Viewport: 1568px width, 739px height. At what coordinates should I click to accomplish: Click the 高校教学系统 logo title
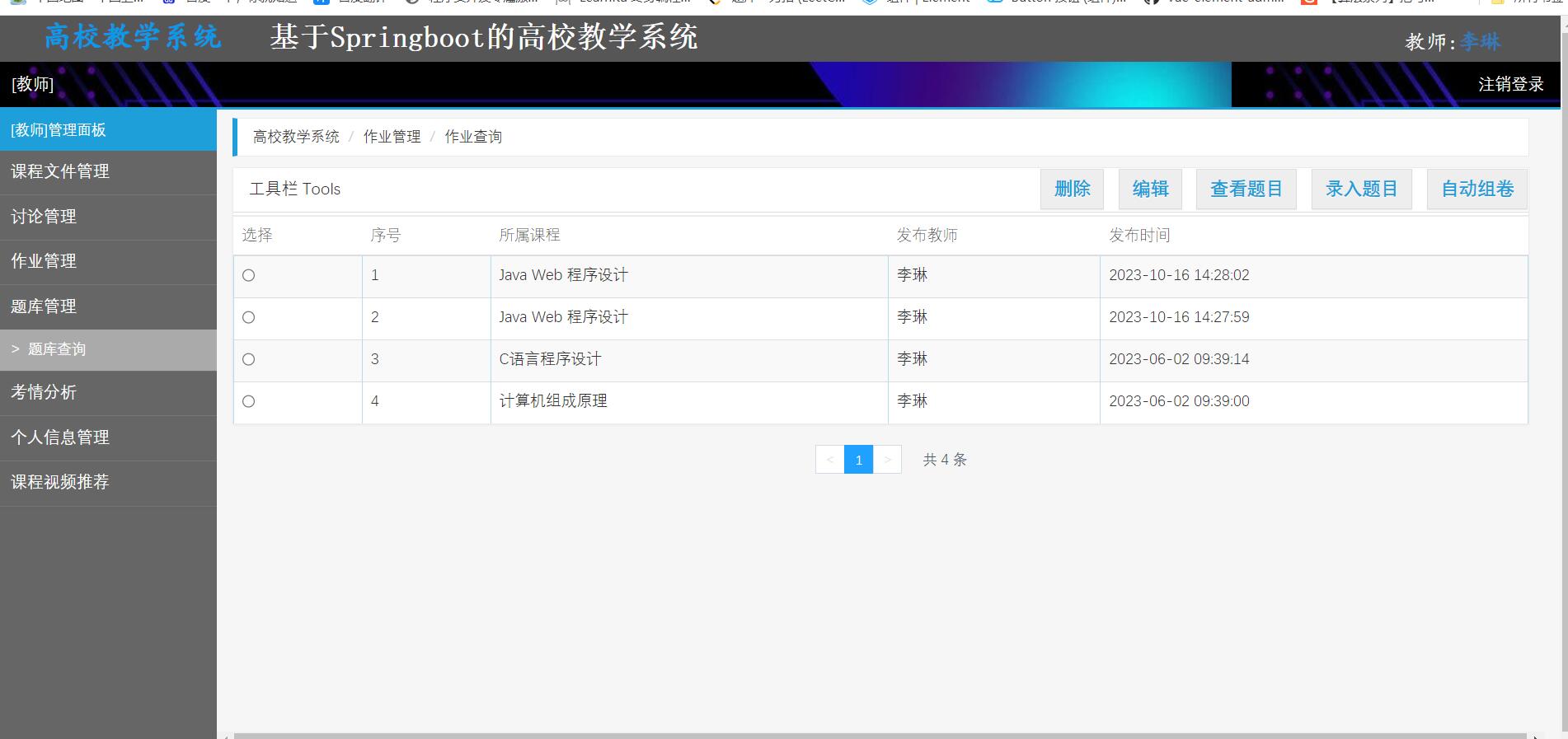[133, 37]
